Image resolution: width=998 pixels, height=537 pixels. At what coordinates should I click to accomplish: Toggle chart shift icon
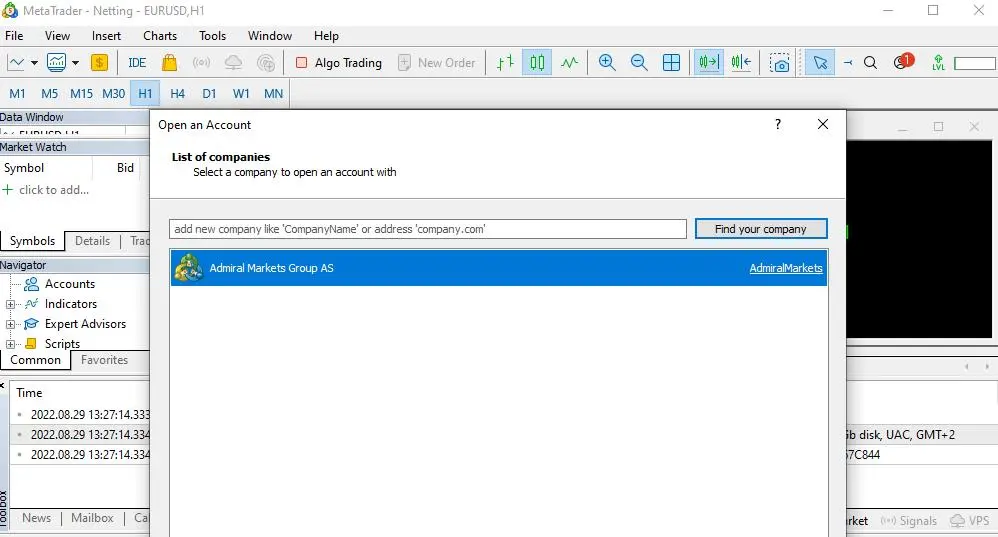(x=741, y=62)
